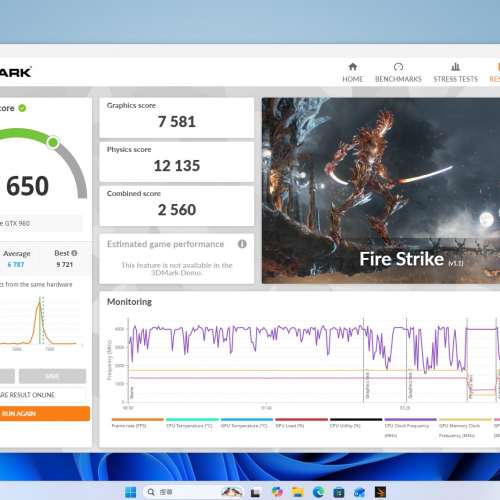Click the Best score 9 721

pos(65,265)
